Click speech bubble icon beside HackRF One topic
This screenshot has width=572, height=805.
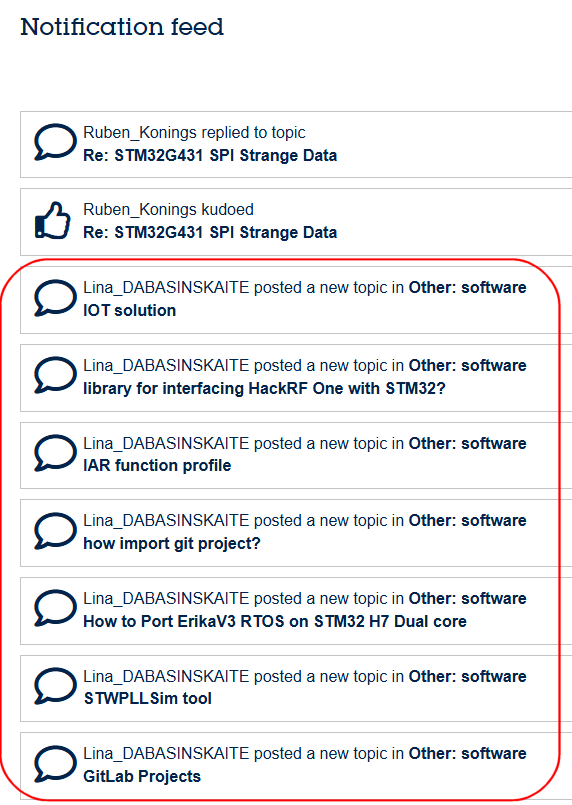(55, 375)
